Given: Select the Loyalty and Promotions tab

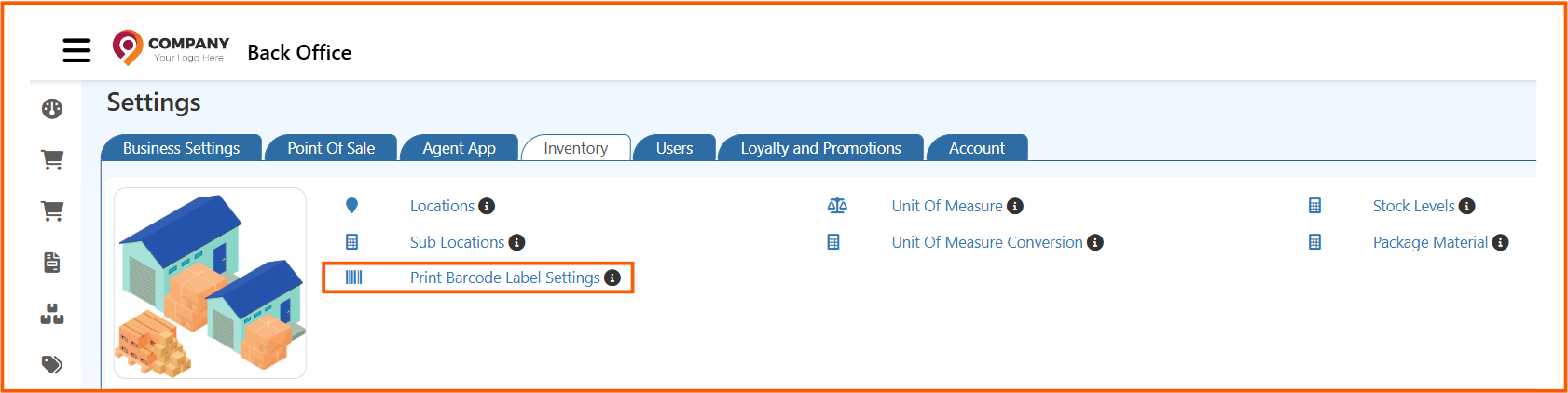Looking at the screenshot, I should [x=820, y=148].
